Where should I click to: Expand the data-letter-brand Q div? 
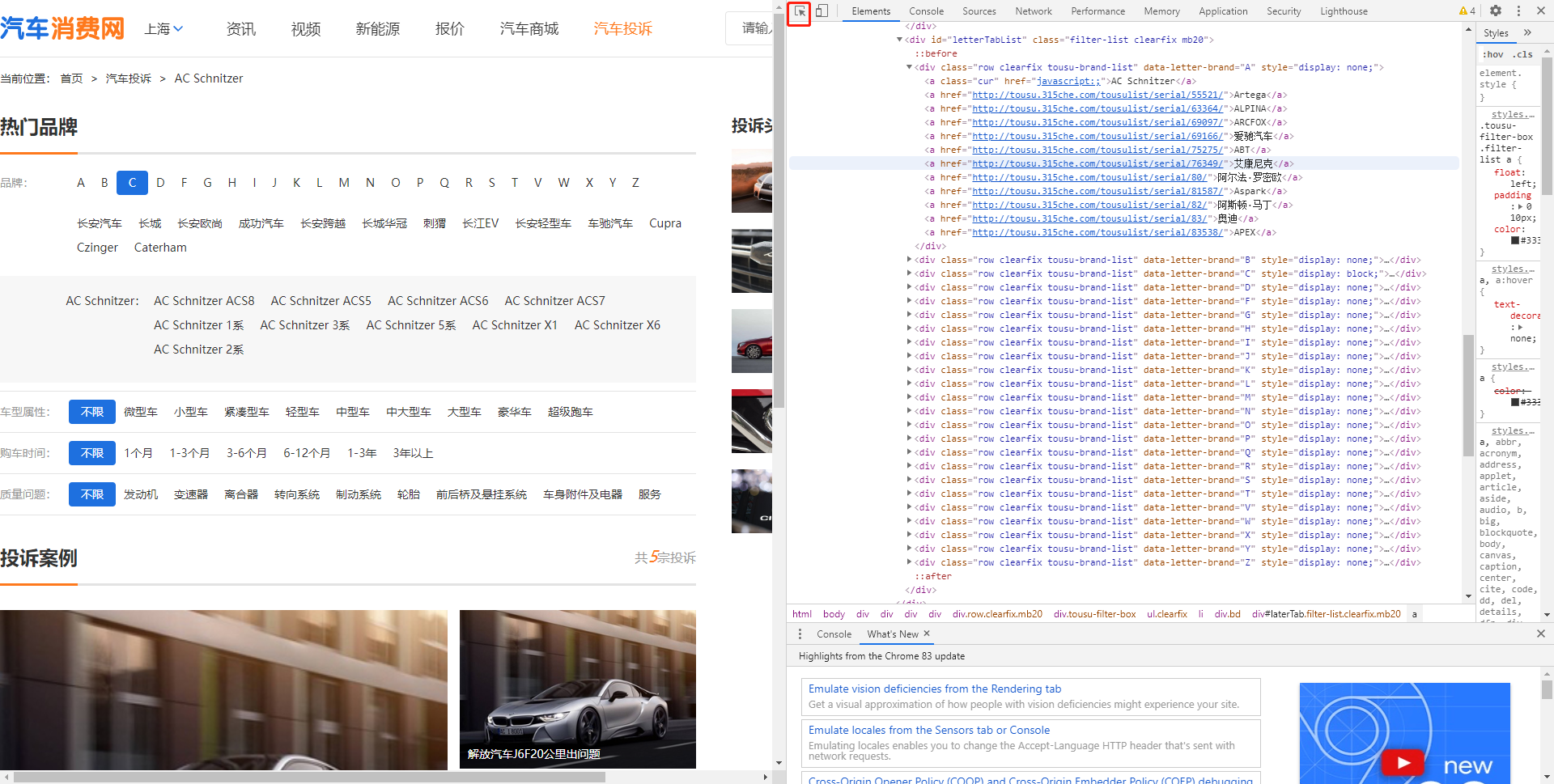pyautogui.click(x=909, y=452)
